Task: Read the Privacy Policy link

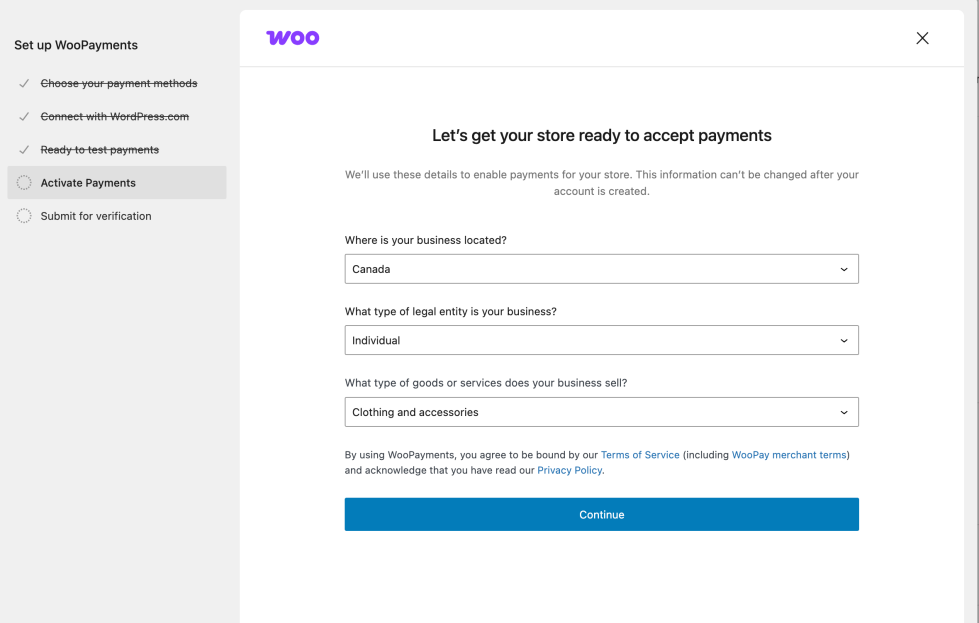Action: click(570, 470)
